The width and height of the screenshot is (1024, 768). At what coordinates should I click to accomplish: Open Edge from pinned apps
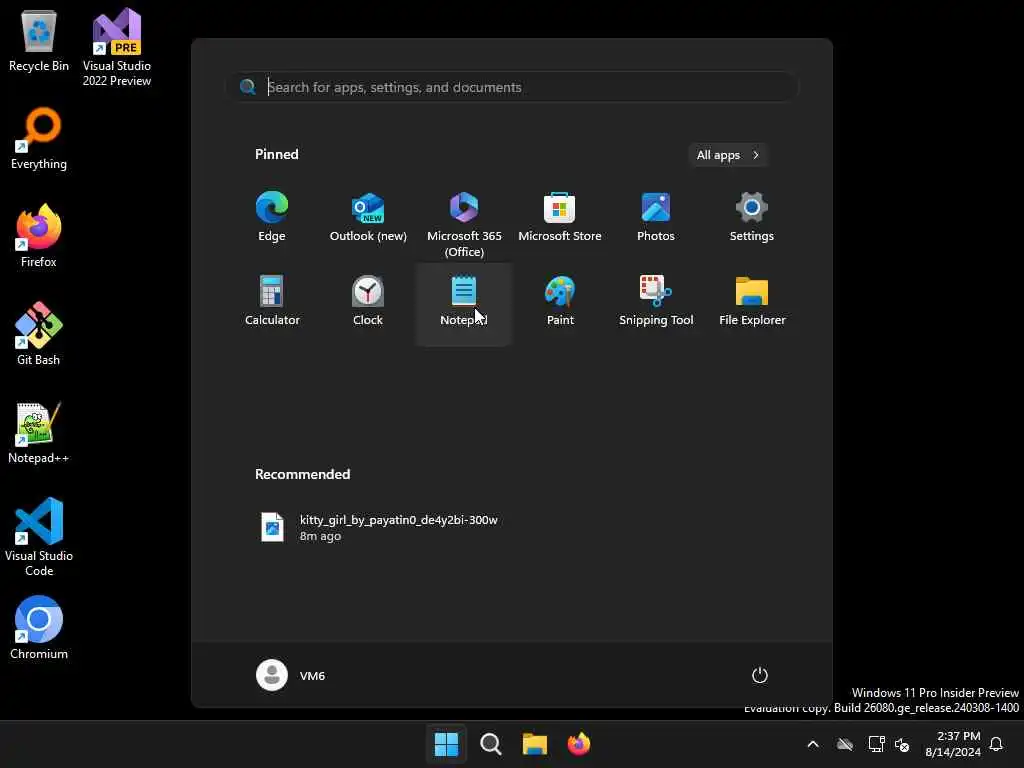272,218
